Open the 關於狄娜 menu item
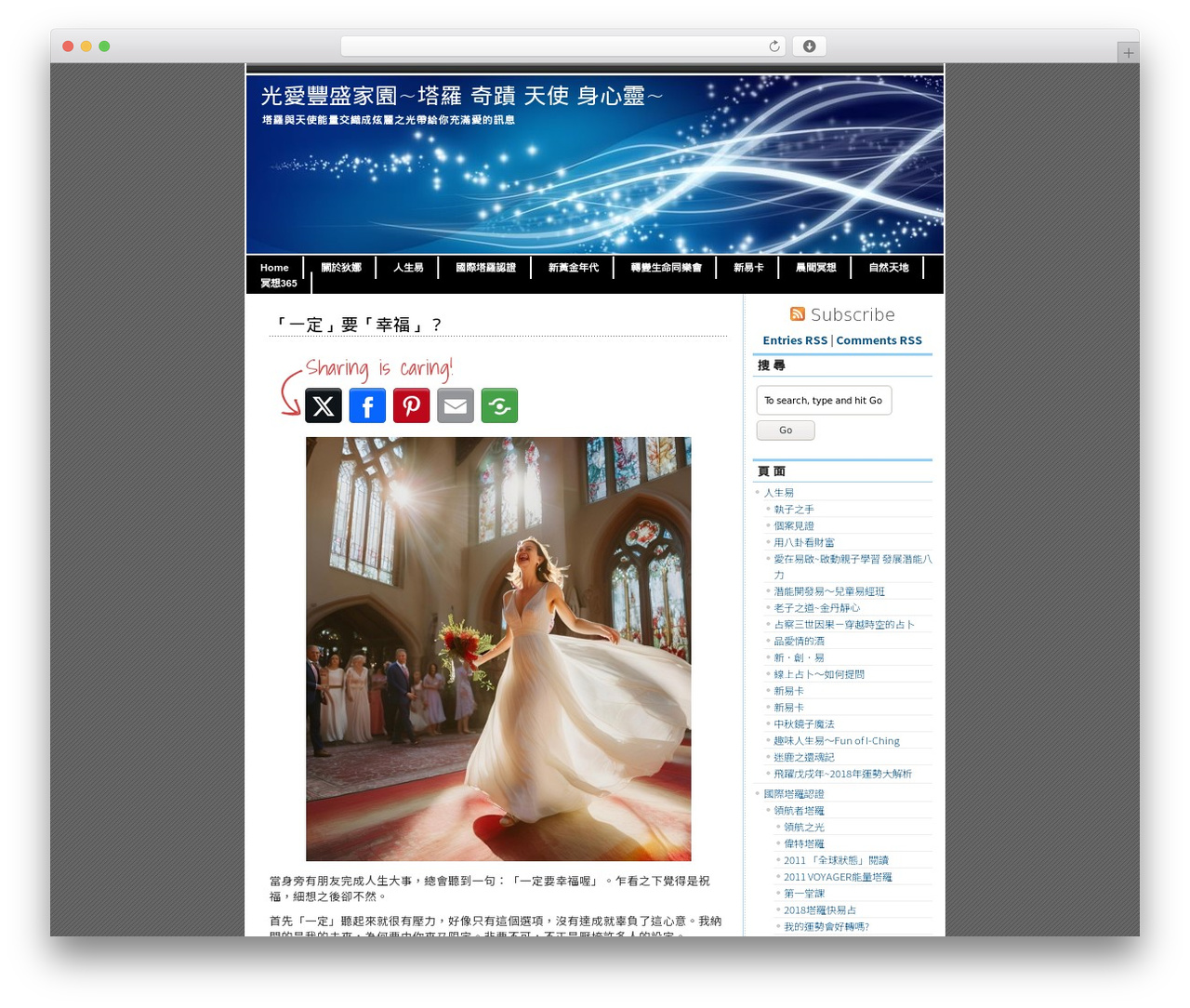The width and height of the screenshot is (1190, 1008). point(341,268)
